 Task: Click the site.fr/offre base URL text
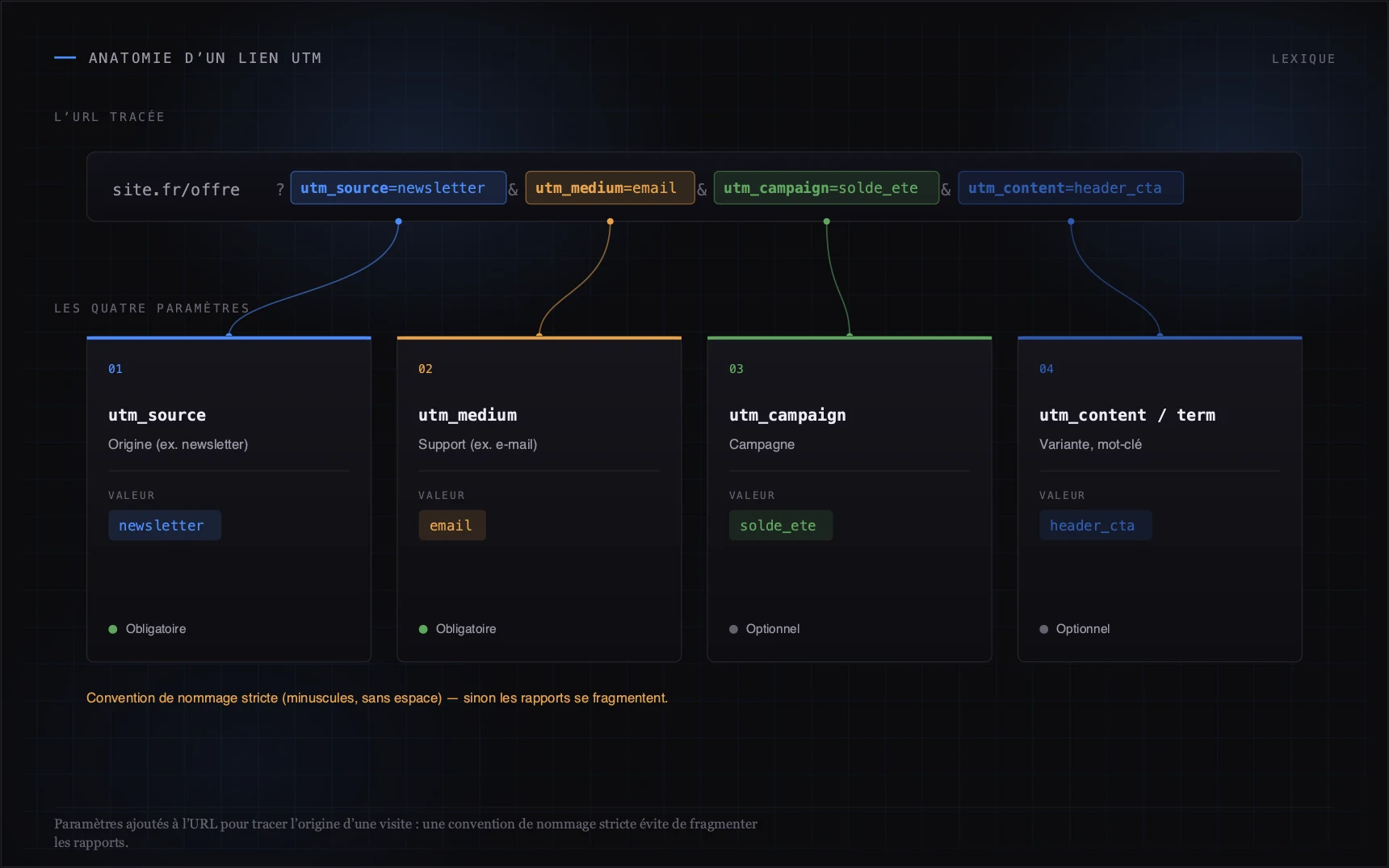point(176,190)
